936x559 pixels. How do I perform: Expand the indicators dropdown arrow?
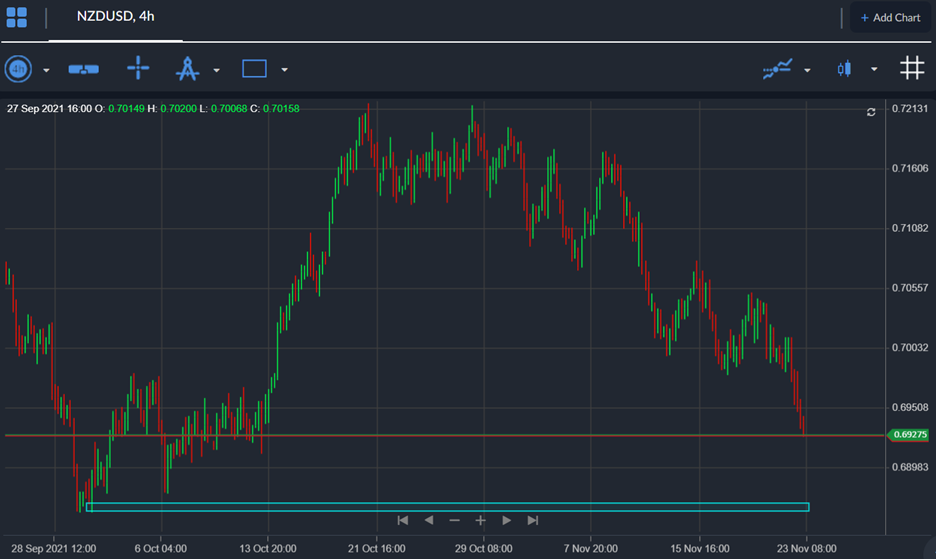pyautogui.click(x=807, y=70)
